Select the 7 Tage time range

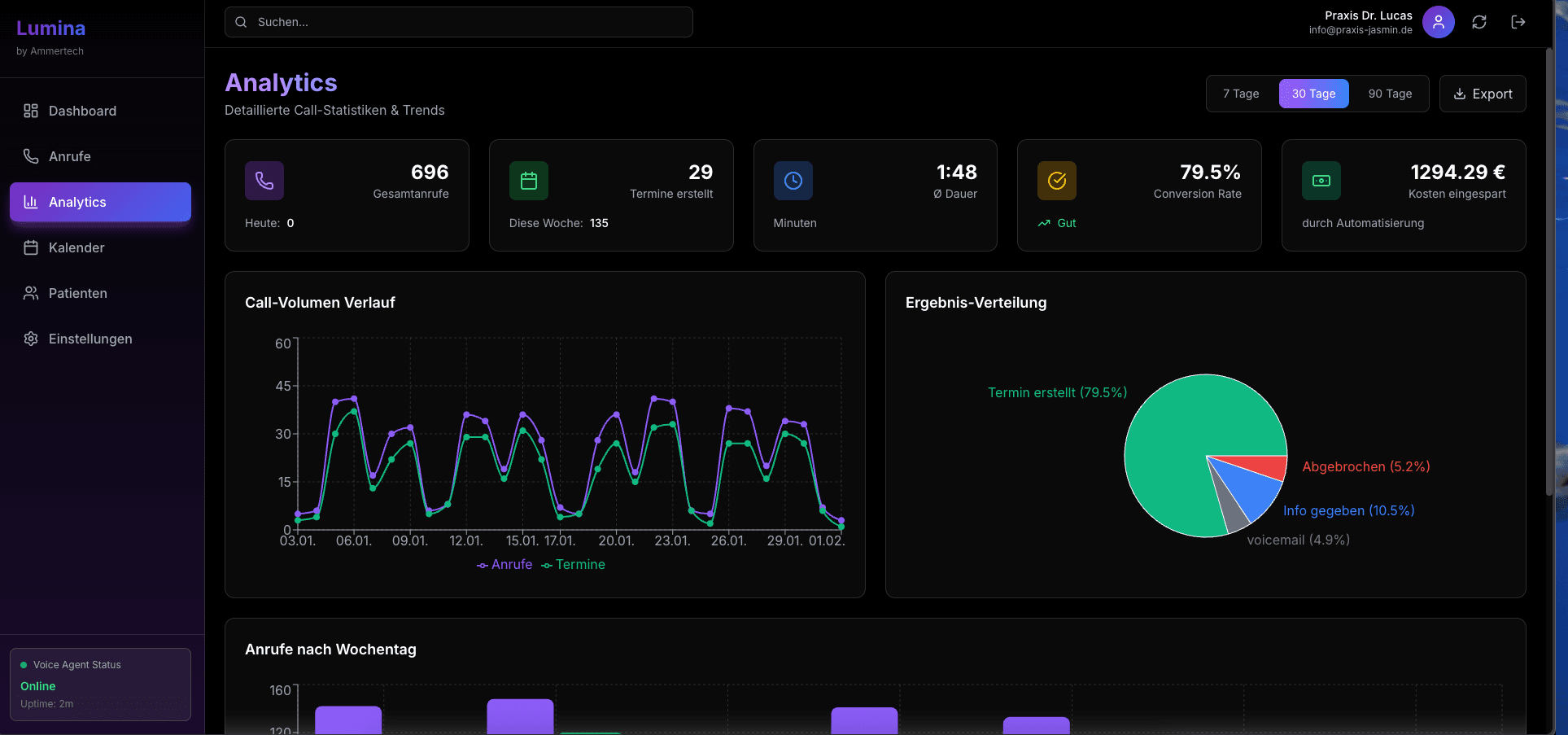pos(1241,94)
